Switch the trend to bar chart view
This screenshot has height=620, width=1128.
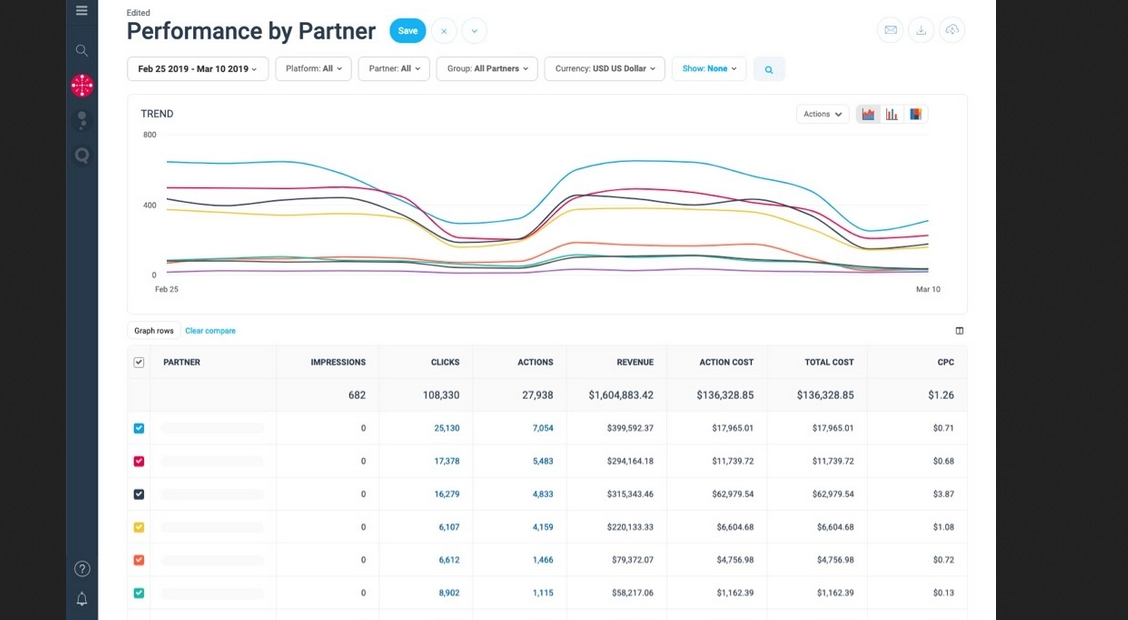[891, 114]
